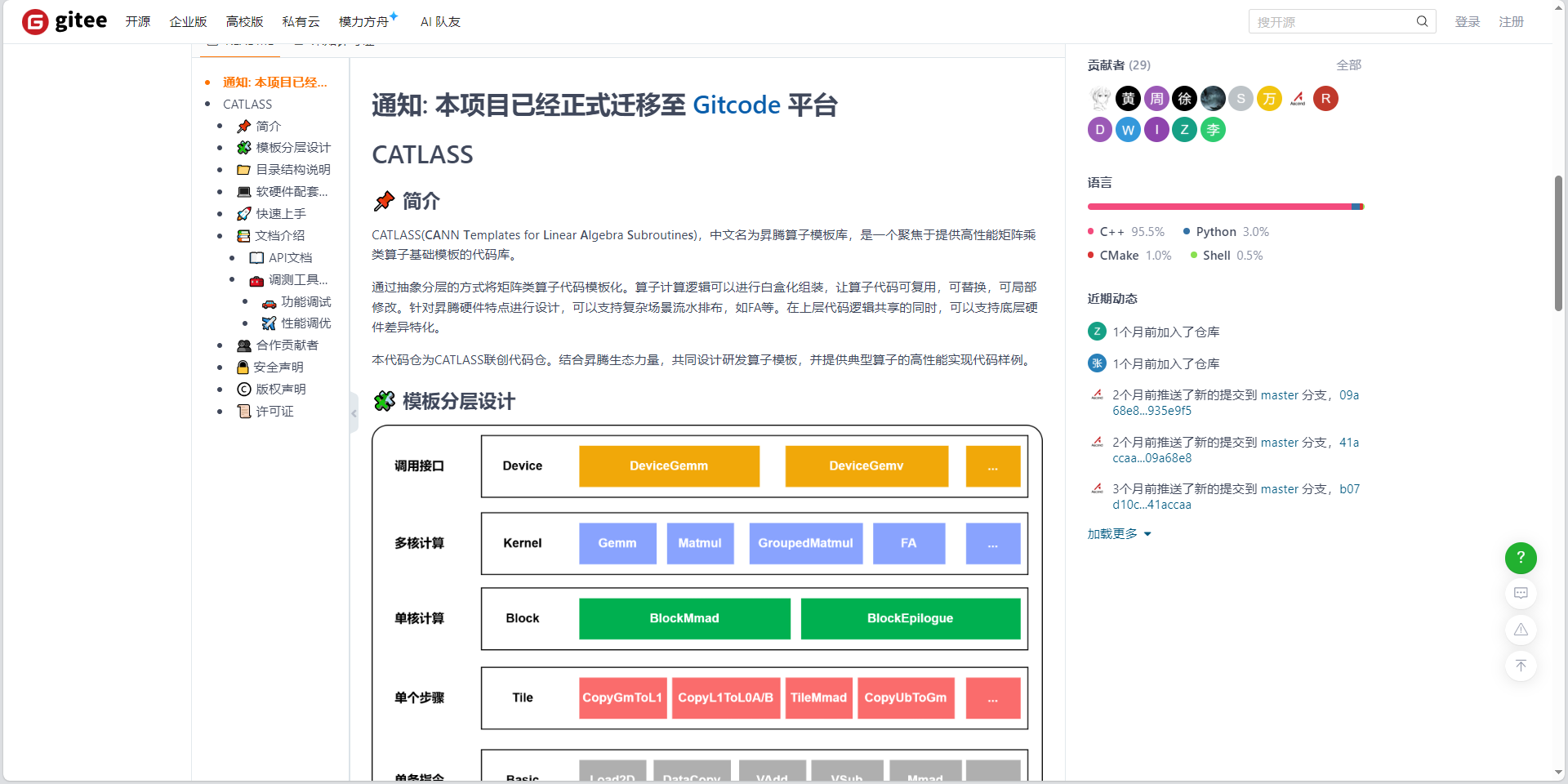
Task: Open the Ascend contributor avatar
Action: [1298, 98]
